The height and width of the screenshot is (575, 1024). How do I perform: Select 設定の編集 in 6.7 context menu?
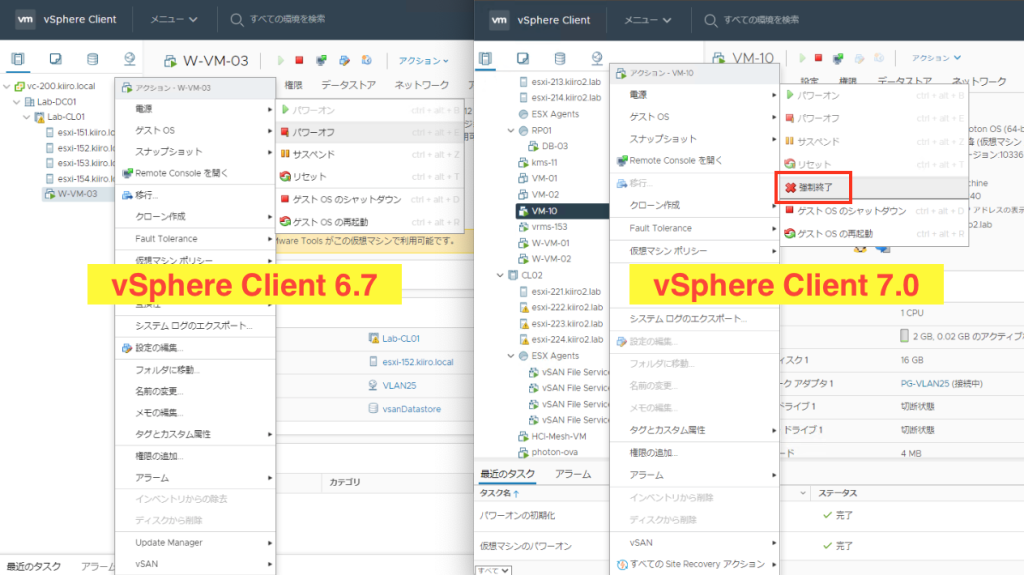(x=195, y=348)
